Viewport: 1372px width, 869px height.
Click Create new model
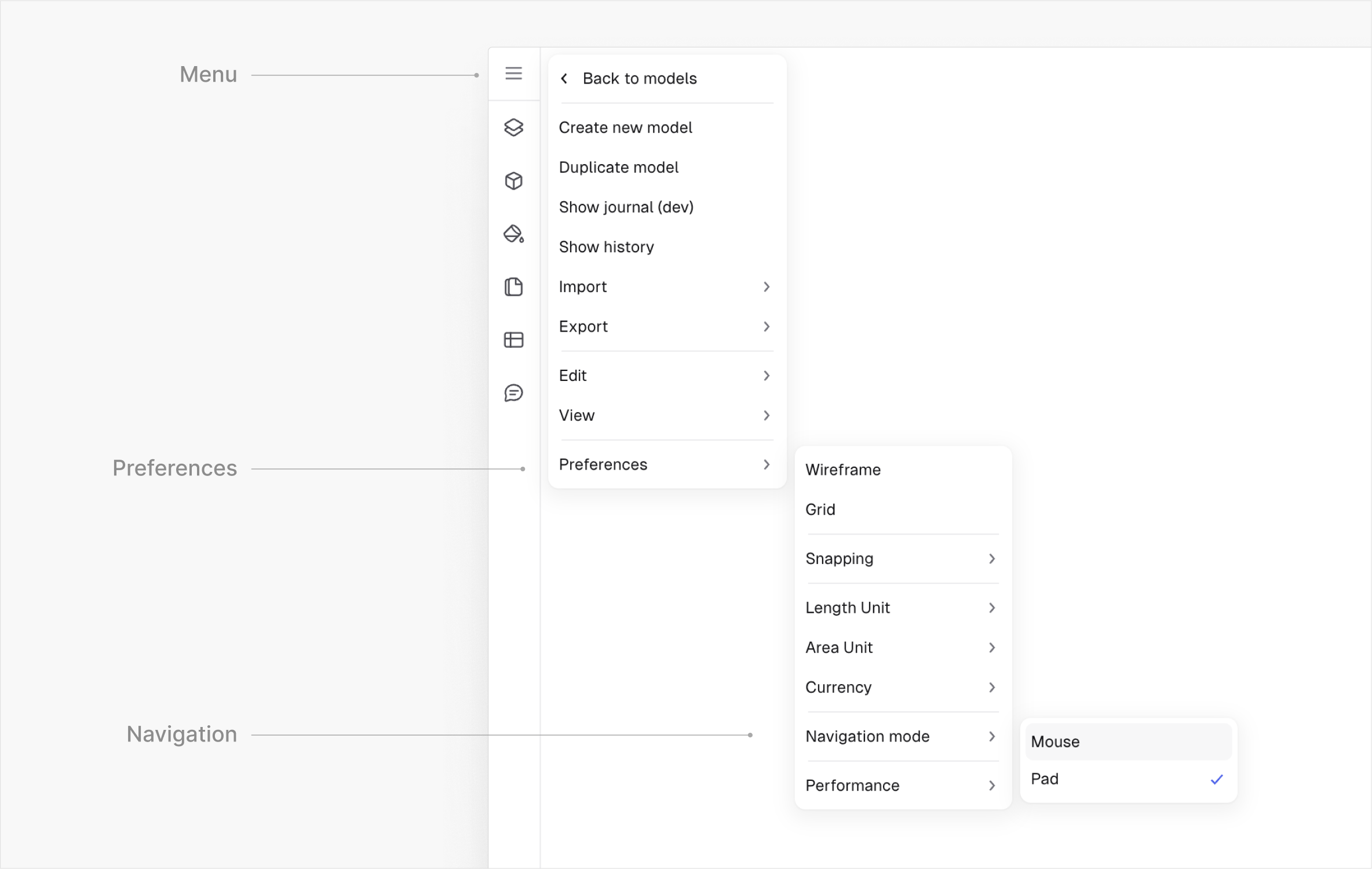point(625,128)
